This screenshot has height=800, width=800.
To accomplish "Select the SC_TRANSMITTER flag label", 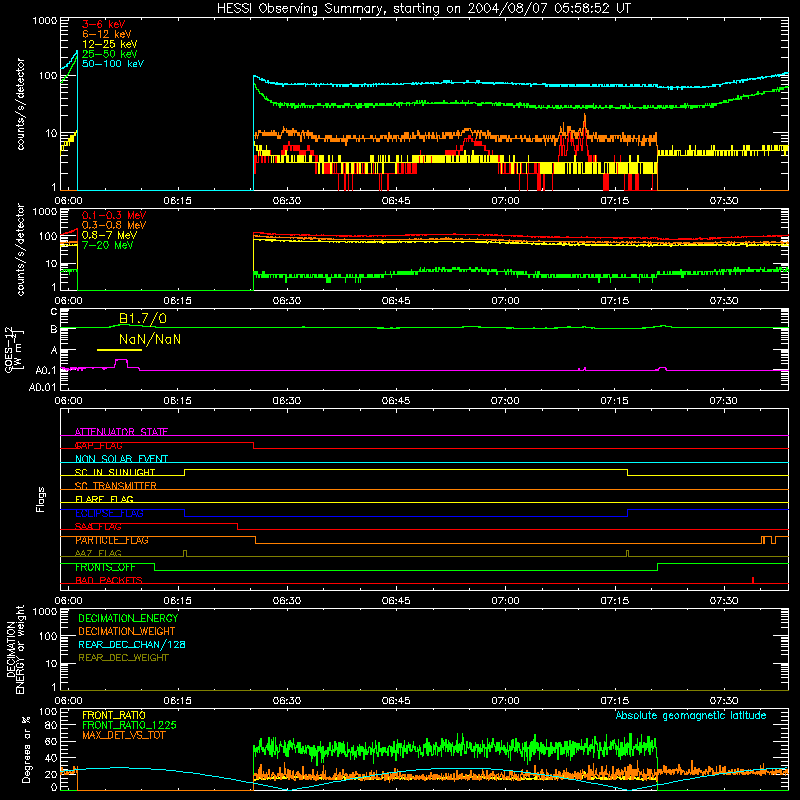I will point(116,486).
